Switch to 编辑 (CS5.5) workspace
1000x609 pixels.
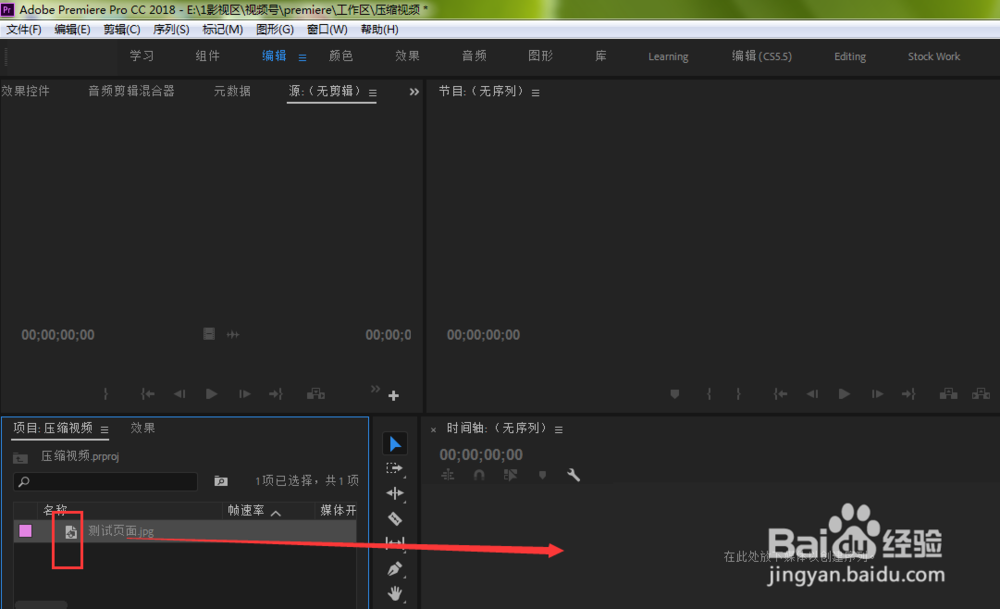click(x=761, y=56)
